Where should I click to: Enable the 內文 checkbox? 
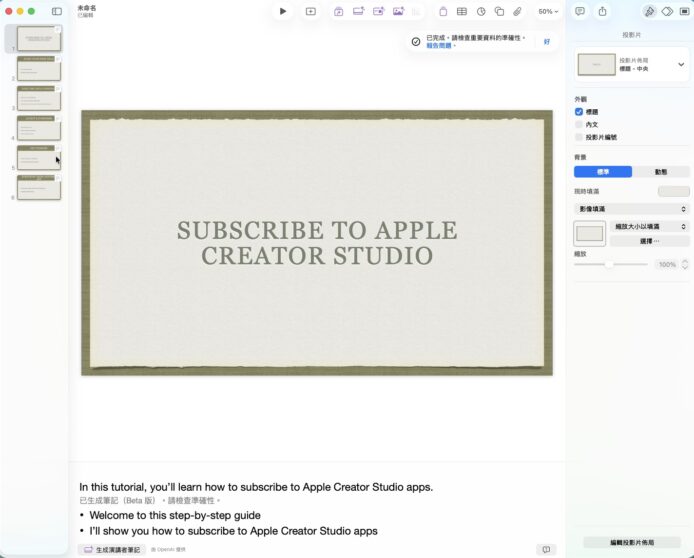pos(579,124)
